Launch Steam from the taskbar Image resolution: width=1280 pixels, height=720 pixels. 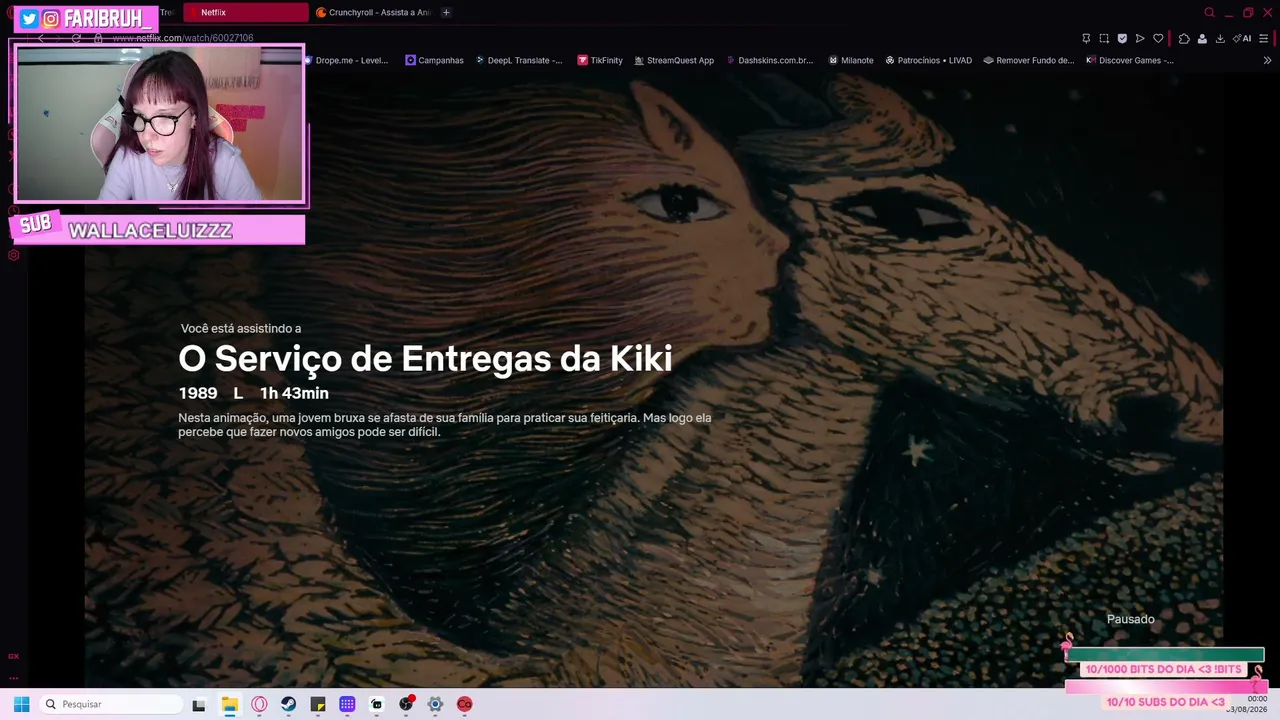(289, 705)
